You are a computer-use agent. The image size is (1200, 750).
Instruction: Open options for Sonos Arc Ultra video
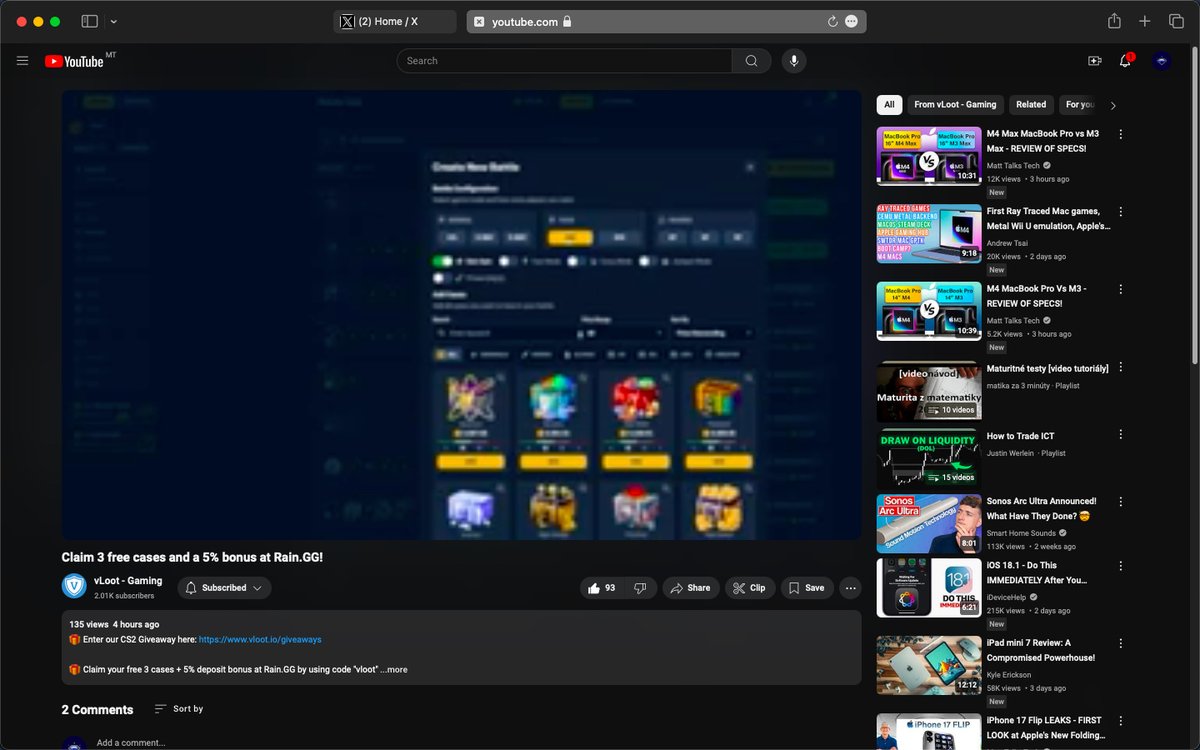click(1121, 501)
